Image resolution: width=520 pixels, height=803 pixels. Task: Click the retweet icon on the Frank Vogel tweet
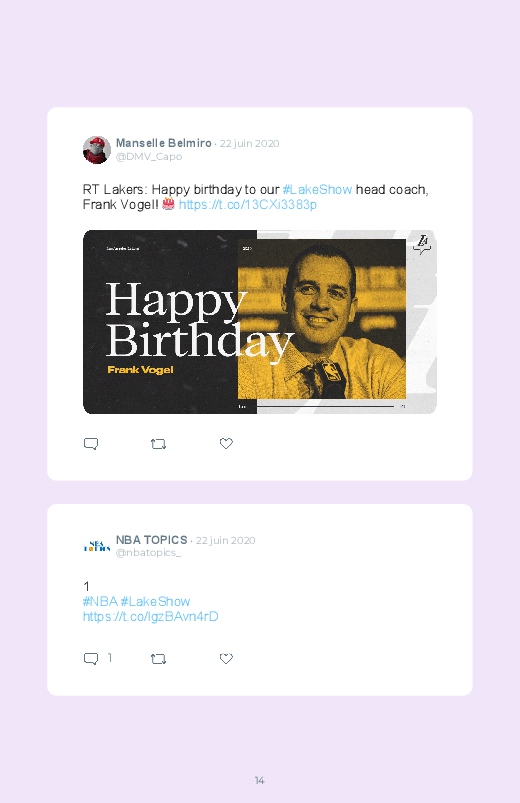[x=158, y=443]
